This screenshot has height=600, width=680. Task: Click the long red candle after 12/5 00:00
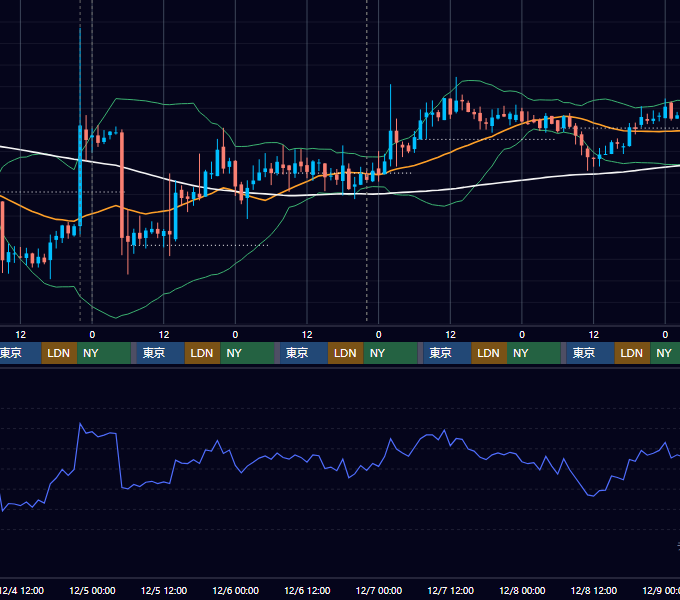click(x=122, y=184)
